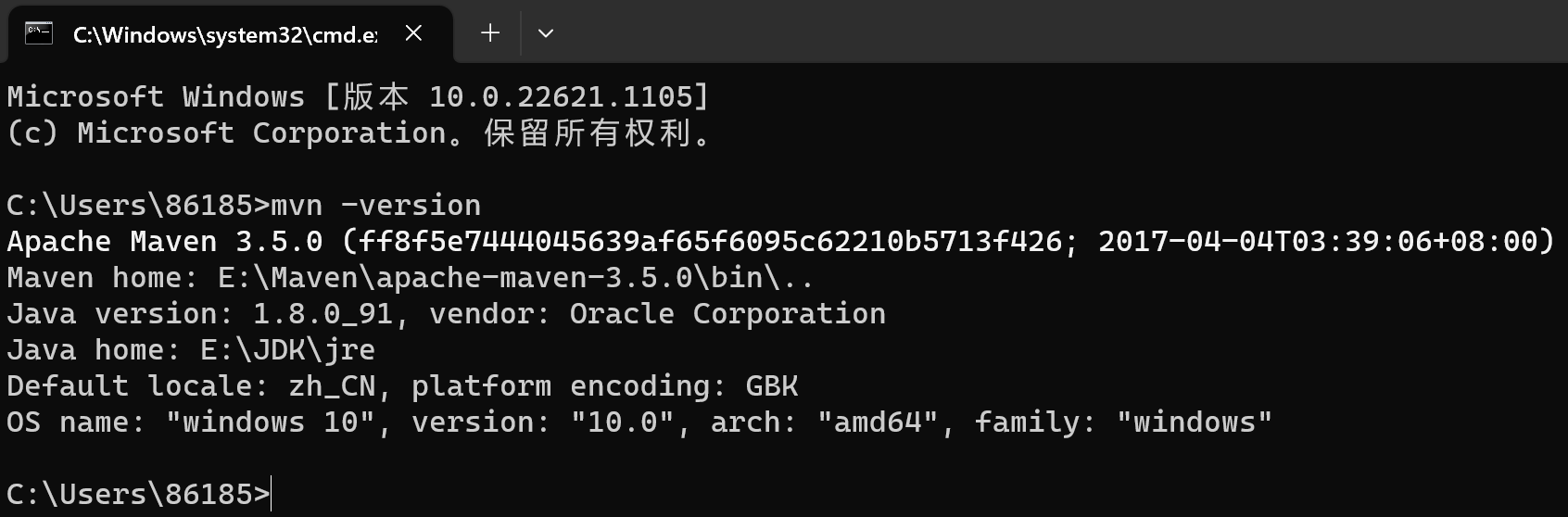Click the "Apache Maven 3.5.0" text
1568x517 pixels.
click(x=165, y=242)
